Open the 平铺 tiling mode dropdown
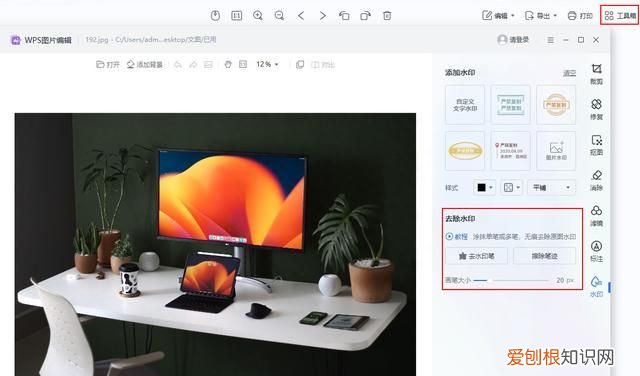The width and height of the screenshot is (640, 376). point(551,187)
